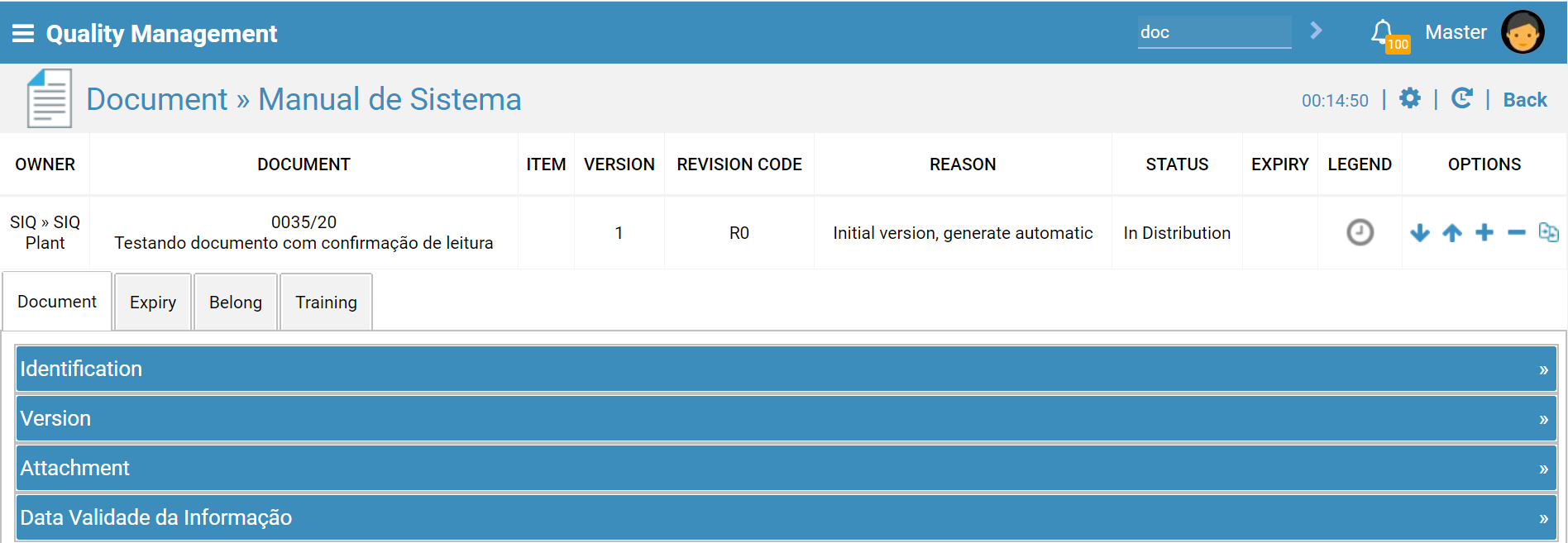Click the Master username
The height and width of the screenshot is (543, 1568).
[1456, 32]
